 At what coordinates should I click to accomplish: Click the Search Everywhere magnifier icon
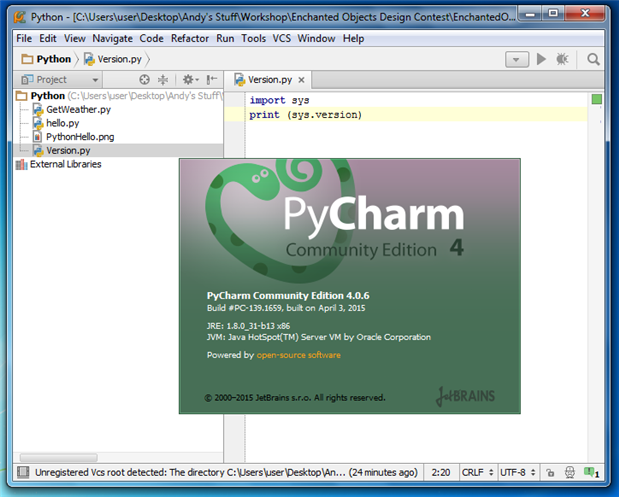[593, 59]
